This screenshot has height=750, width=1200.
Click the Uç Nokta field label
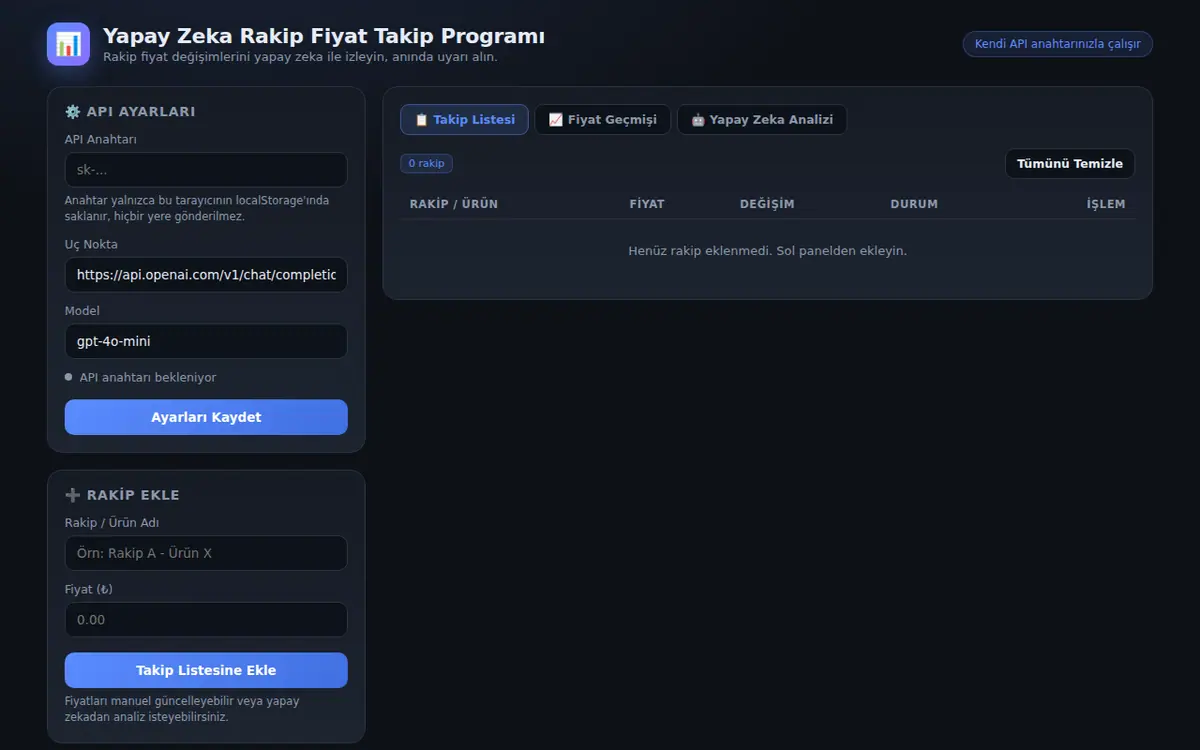(x=91, y=244)
